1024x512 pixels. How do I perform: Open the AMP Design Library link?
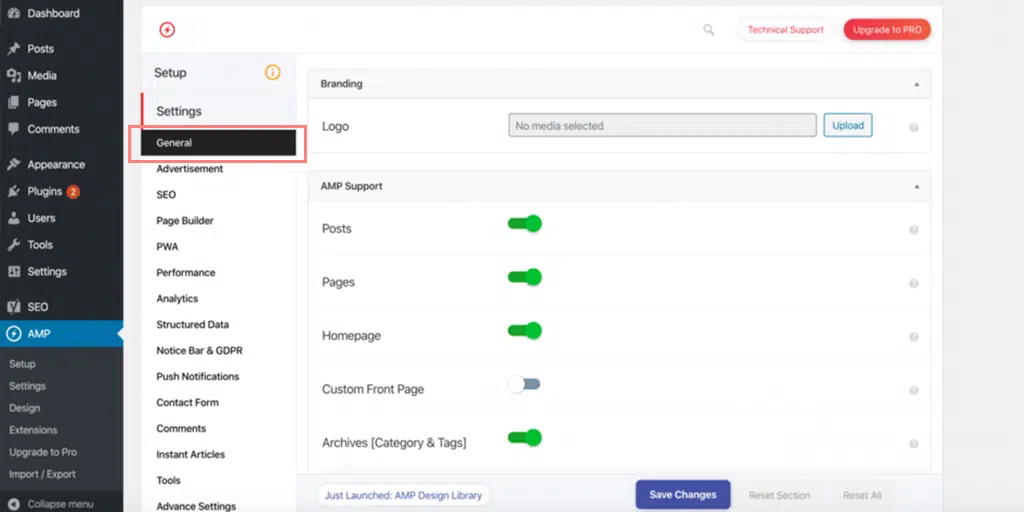pyautogui.click(x=403, y=495)
